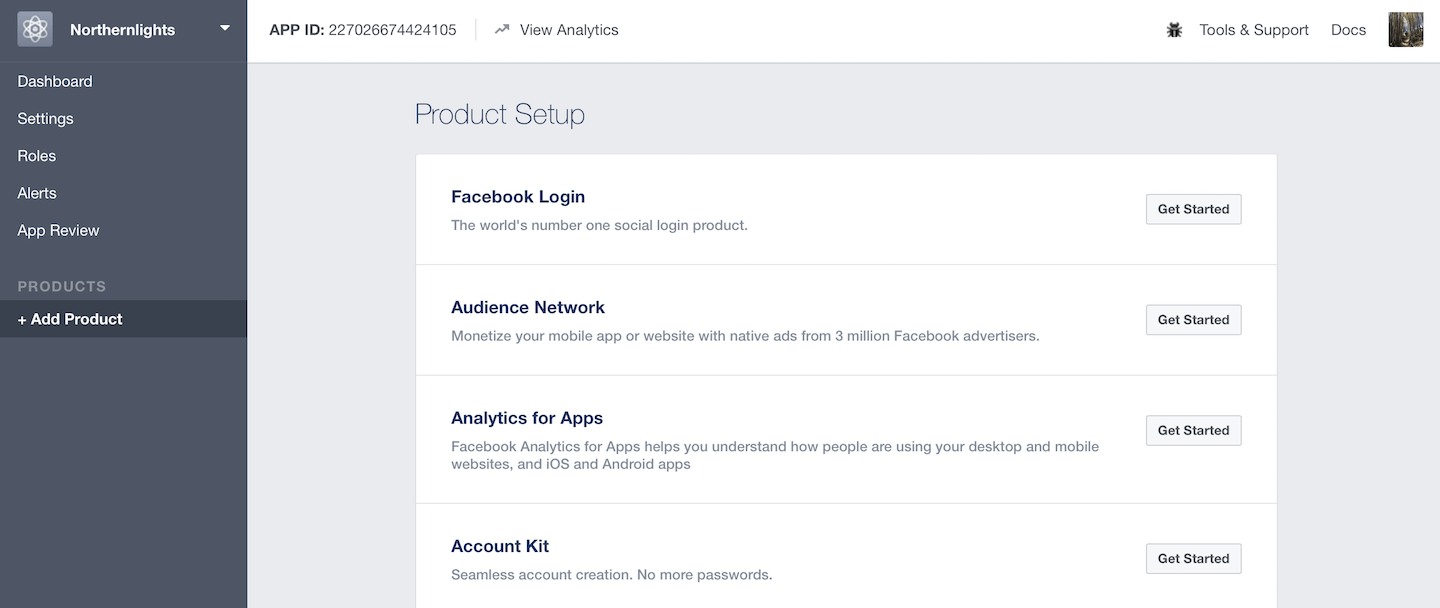This screenshot has height=608, width=1440.
Task: Click the Northernlights app atom icon
Action: (35, 29)
